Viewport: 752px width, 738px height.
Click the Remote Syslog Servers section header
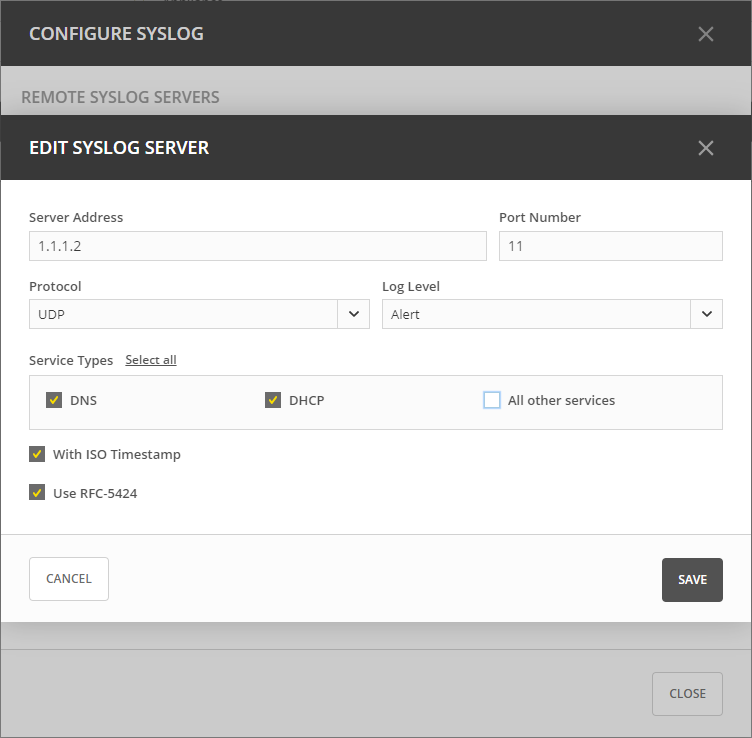pos(120,97)
